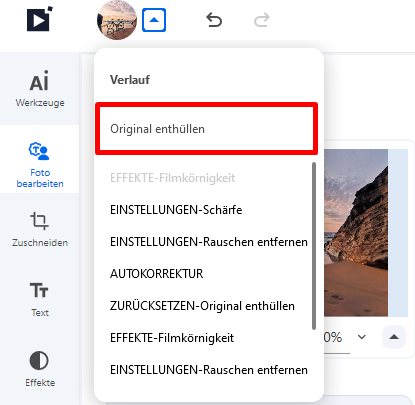Select the Foto bearbeiten tool
The image size is (415, 405).
click(x=40, y=164)
